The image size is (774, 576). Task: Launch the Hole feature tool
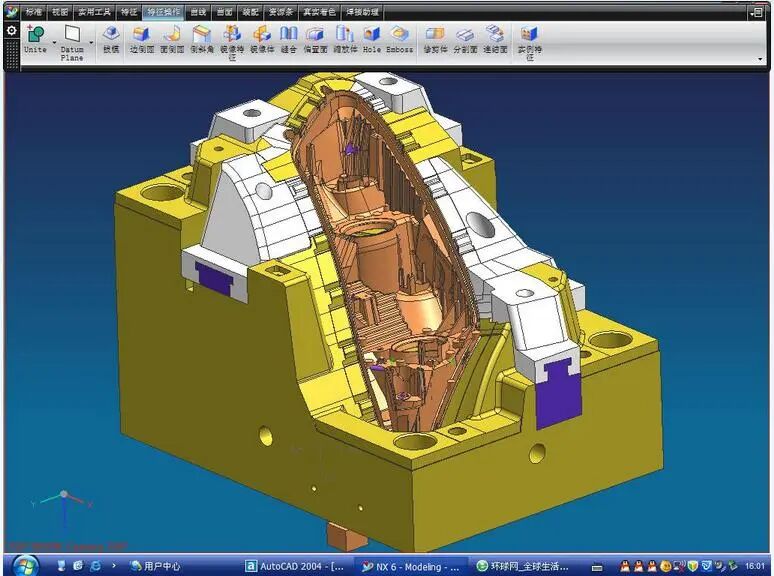tap(372, 39)
